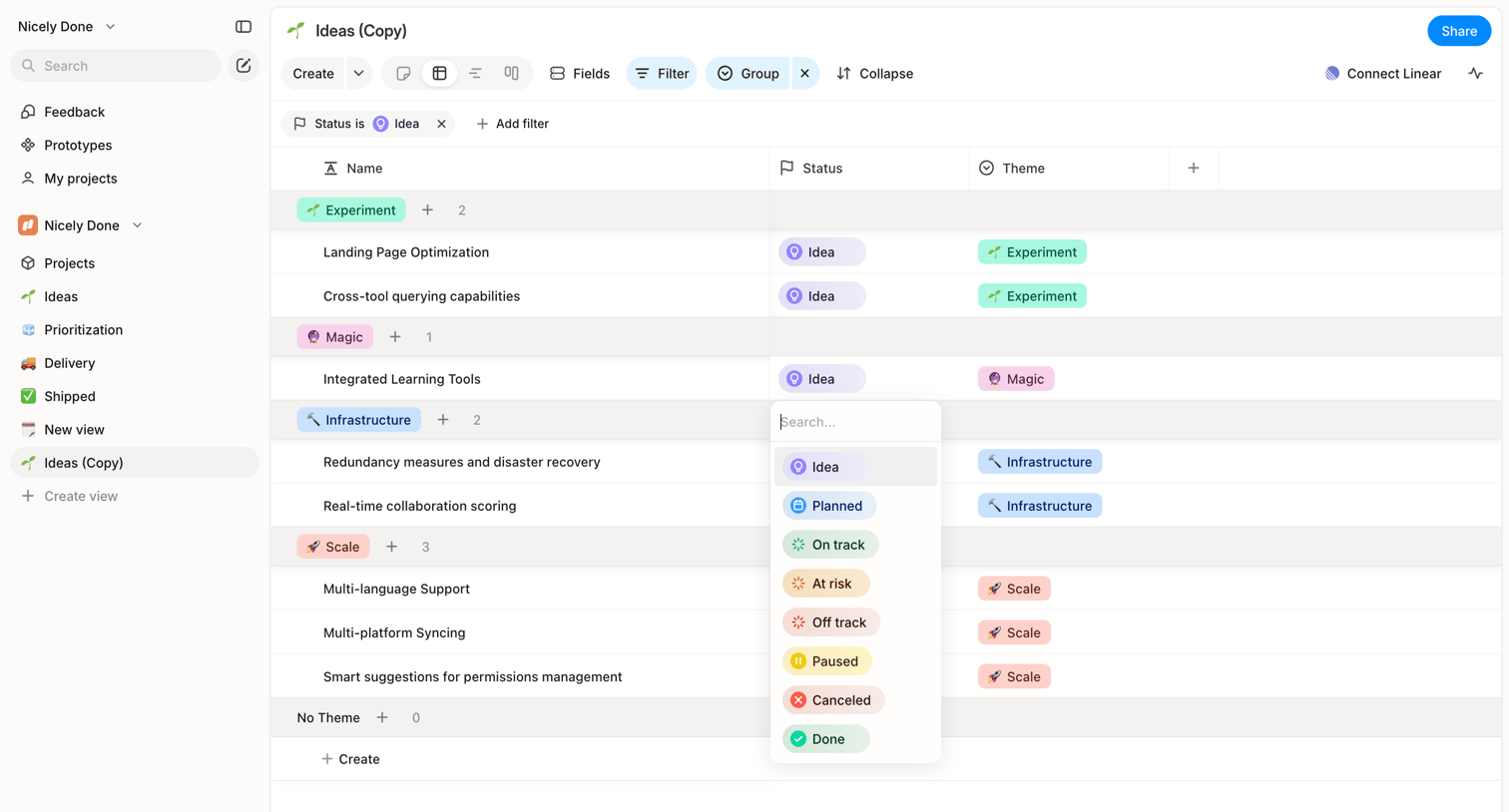Screen dimensions: 1509x812
Task: Open the Fields settings
Action: [580, 74]
